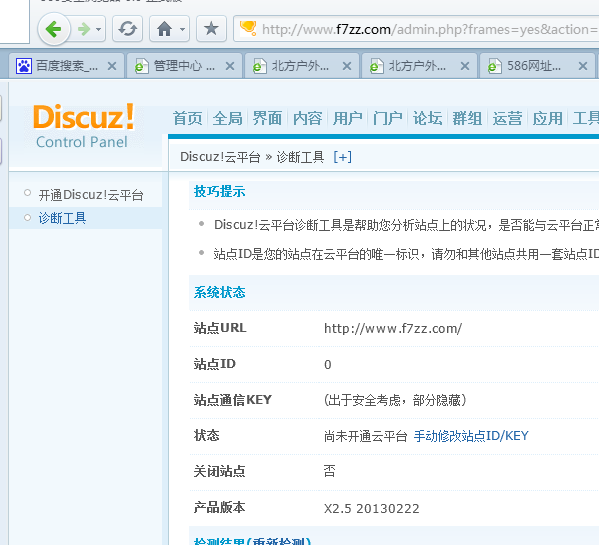Click the 关闭站点 row label
This screenshot has width=599, height=545.
pos(219,471)
